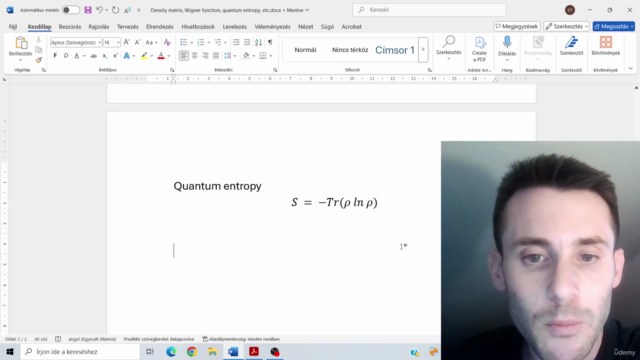This screenshot has width=640, height=360.
Task: Toggle italic D formatting
Action: click(x=66, y=56)
